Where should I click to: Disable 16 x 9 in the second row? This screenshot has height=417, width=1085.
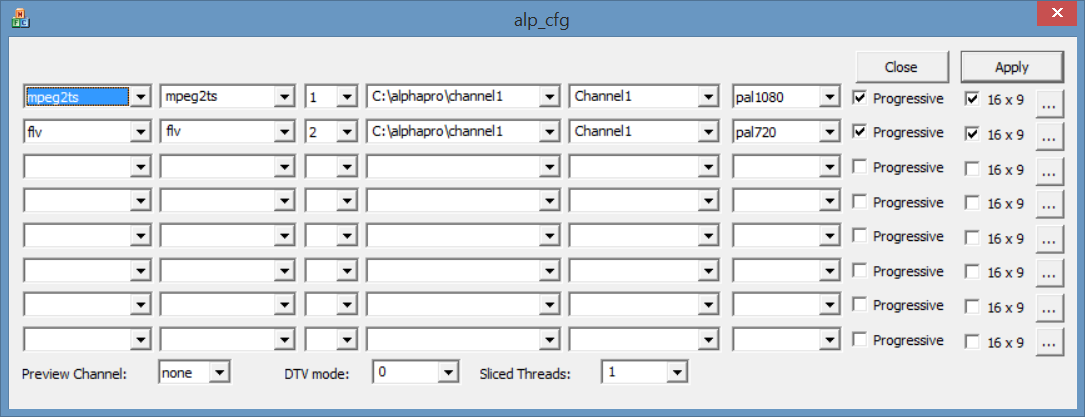click(972, 133)
